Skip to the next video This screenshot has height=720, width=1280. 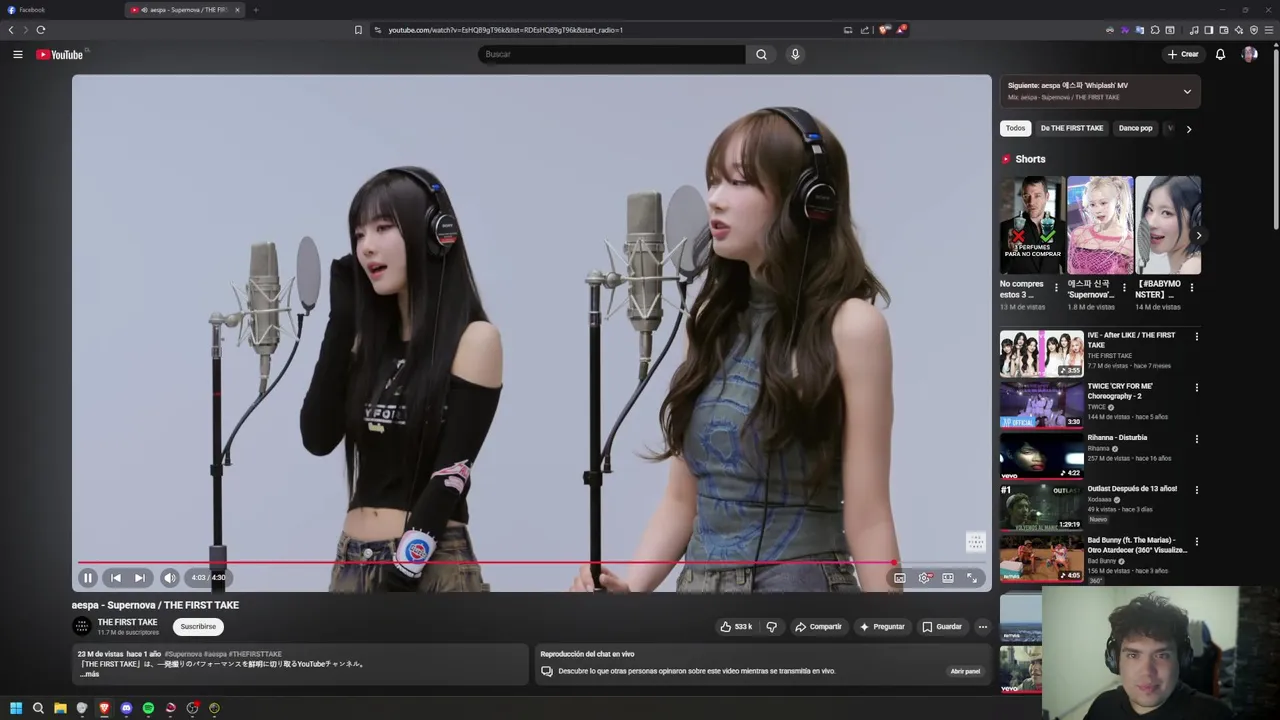pos(140,577)
